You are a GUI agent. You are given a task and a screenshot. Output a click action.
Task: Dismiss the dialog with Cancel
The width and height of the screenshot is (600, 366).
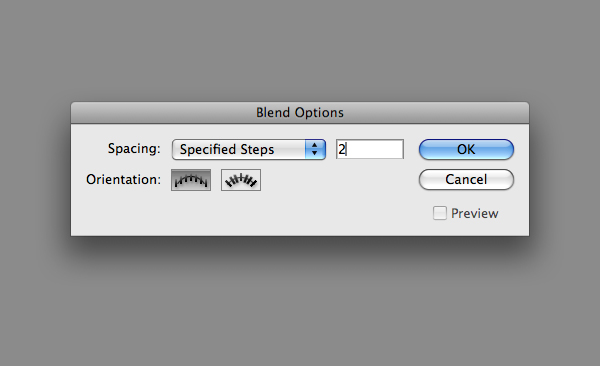(x=466, y=180)
